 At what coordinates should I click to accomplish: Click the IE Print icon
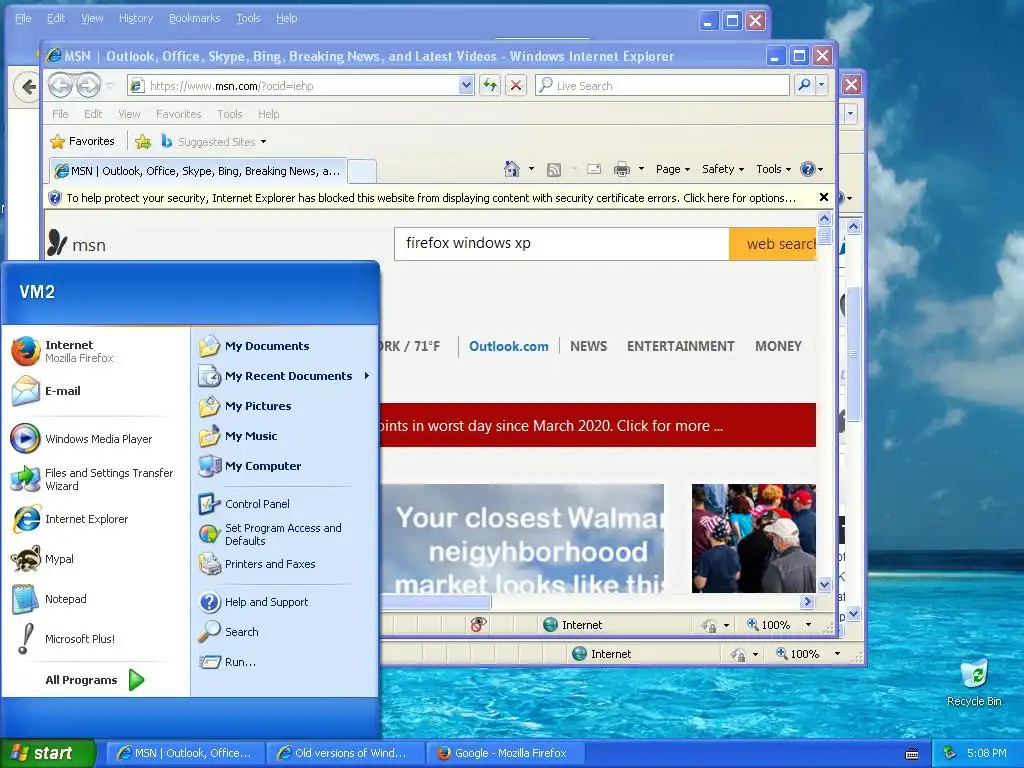[x=622, y=169]
